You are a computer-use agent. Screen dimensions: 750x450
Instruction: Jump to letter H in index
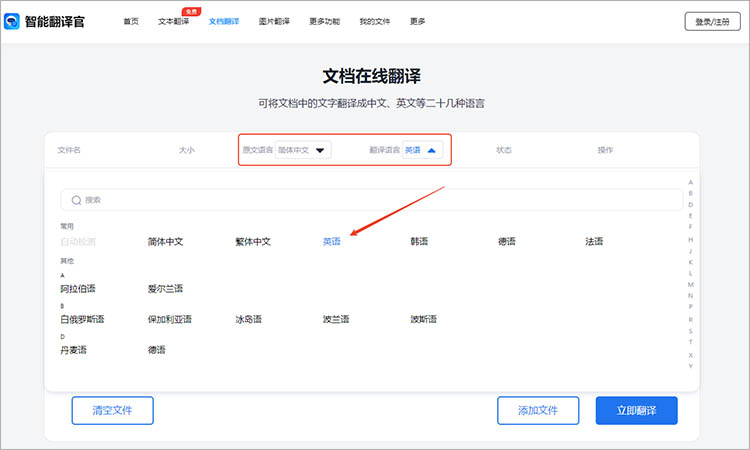(x=691, y=240)
